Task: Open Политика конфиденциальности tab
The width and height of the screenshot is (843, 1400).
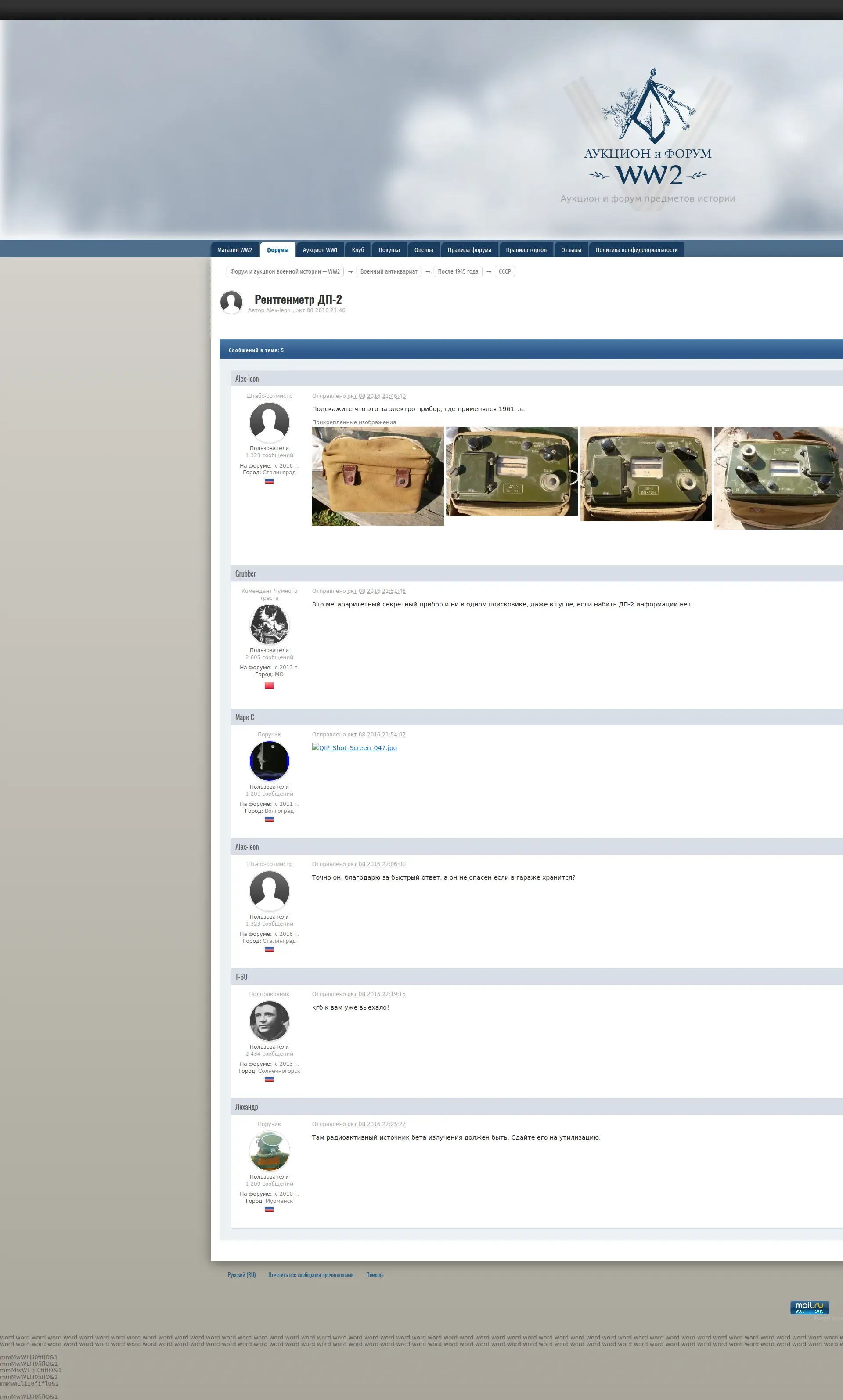Action: click(636, 250)
